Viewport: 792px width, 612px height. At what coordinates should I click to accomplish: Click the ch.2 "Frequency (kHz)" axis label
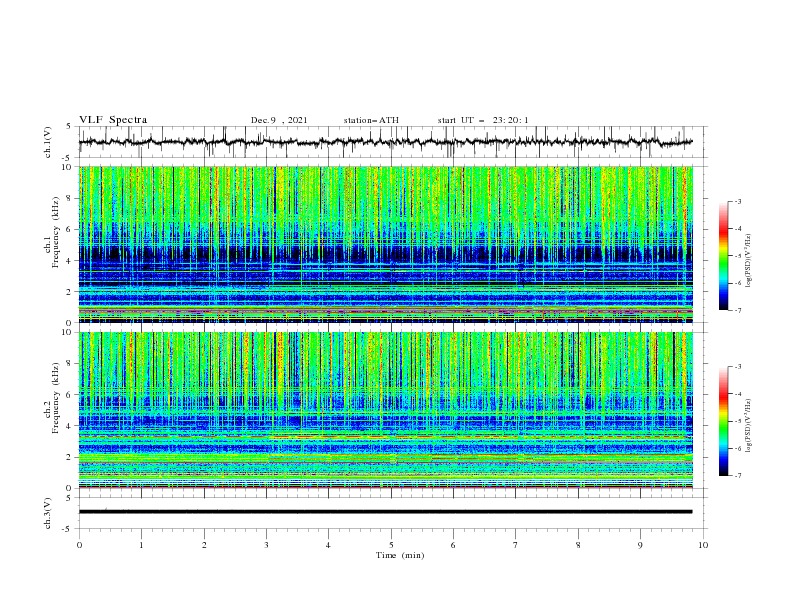point(56,397)
